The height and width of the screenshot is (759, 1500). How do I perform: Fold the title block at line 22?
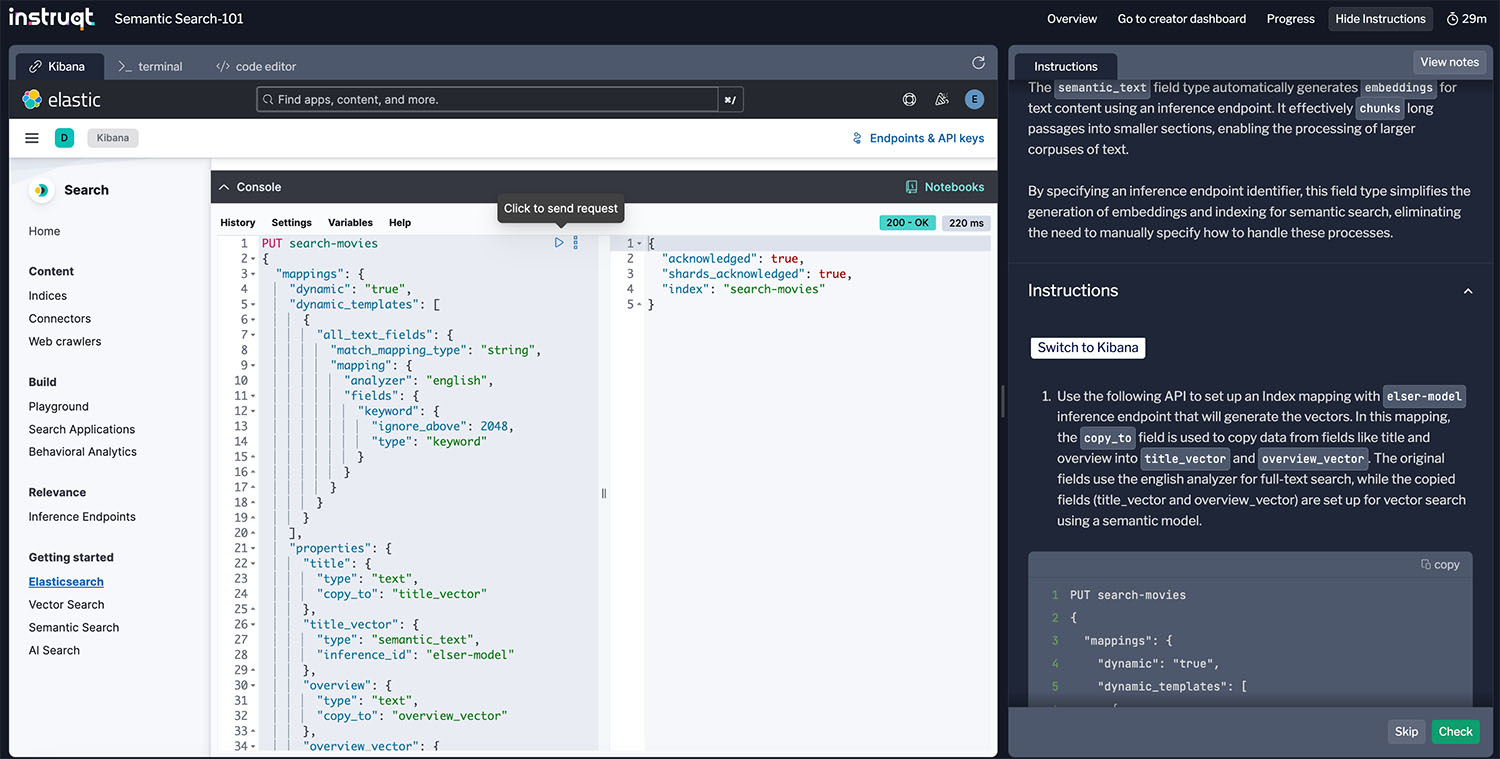pyautogui.click(x=253, y=563)
